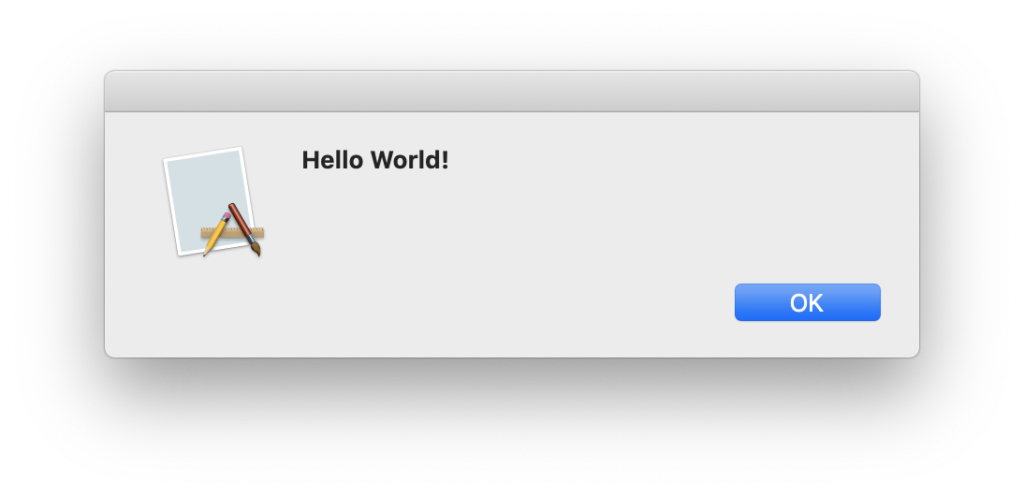Click the brush bristles of the paintbrush
This screenshot has height=496, width=1024.
coord(255,249)
